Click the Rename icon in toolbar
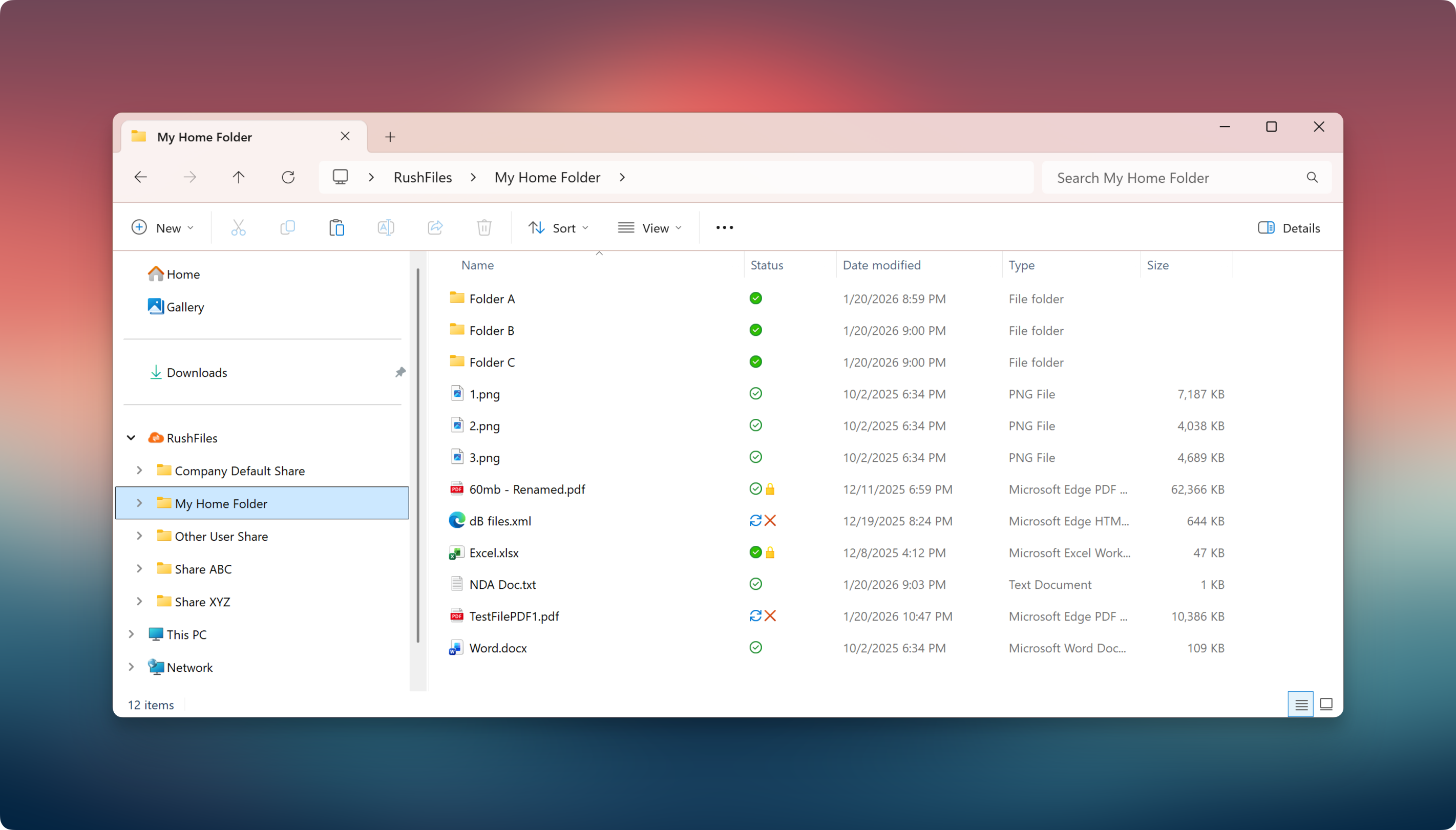 [386, 228]
